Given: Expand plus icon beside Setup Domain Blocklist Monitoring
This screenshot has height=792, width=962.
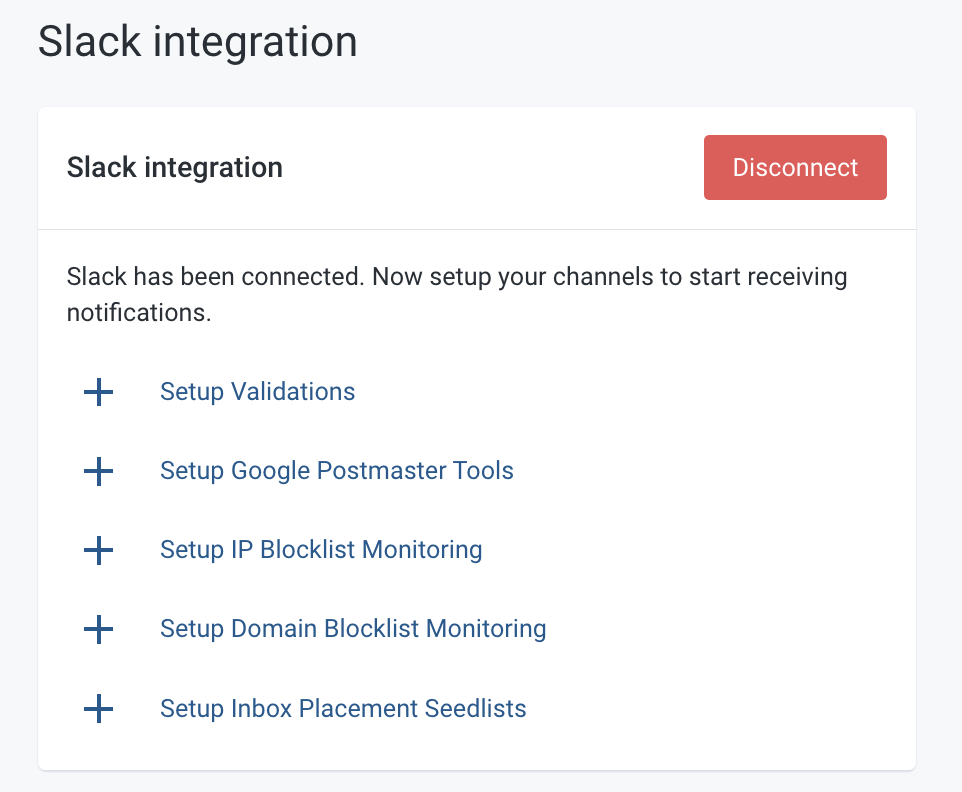Looking at the screenshot, I should pos(98,629).
